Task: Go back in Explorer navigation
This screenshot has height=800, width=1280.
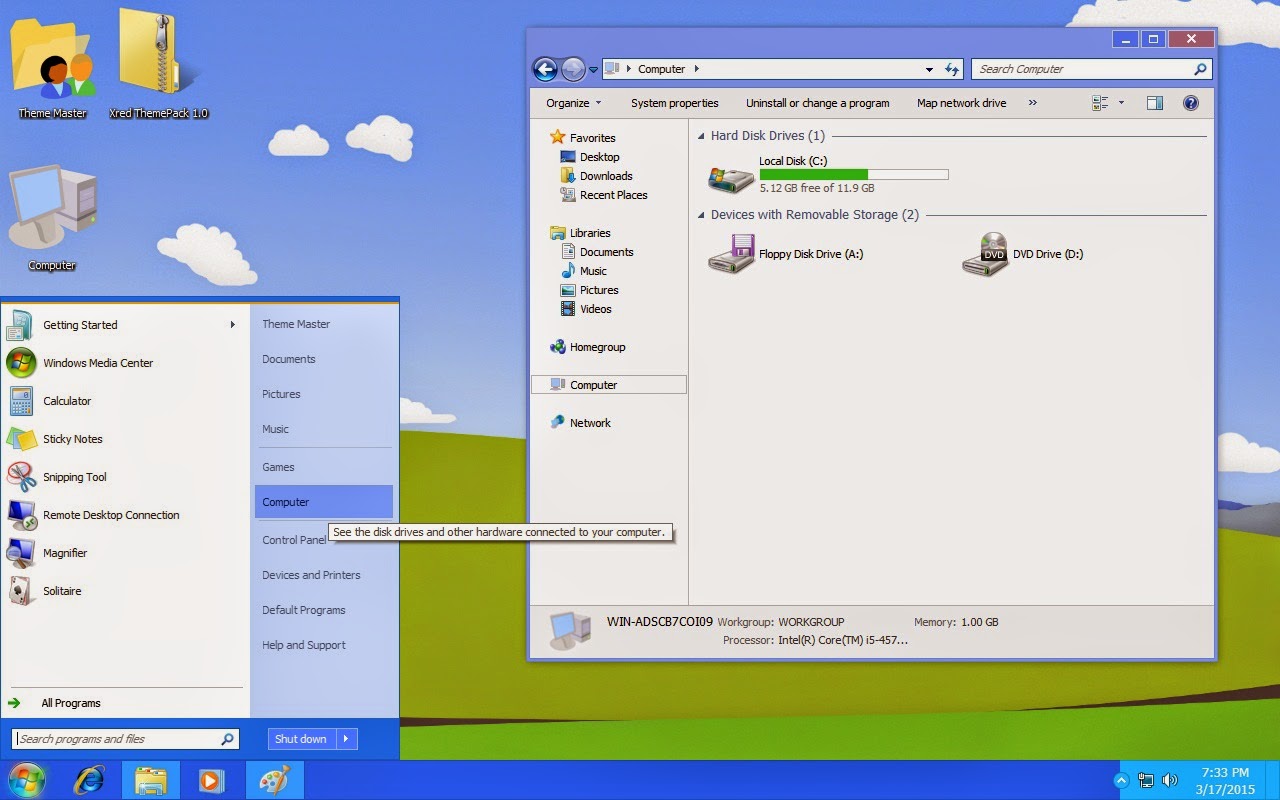Action: tap(545, 69)
